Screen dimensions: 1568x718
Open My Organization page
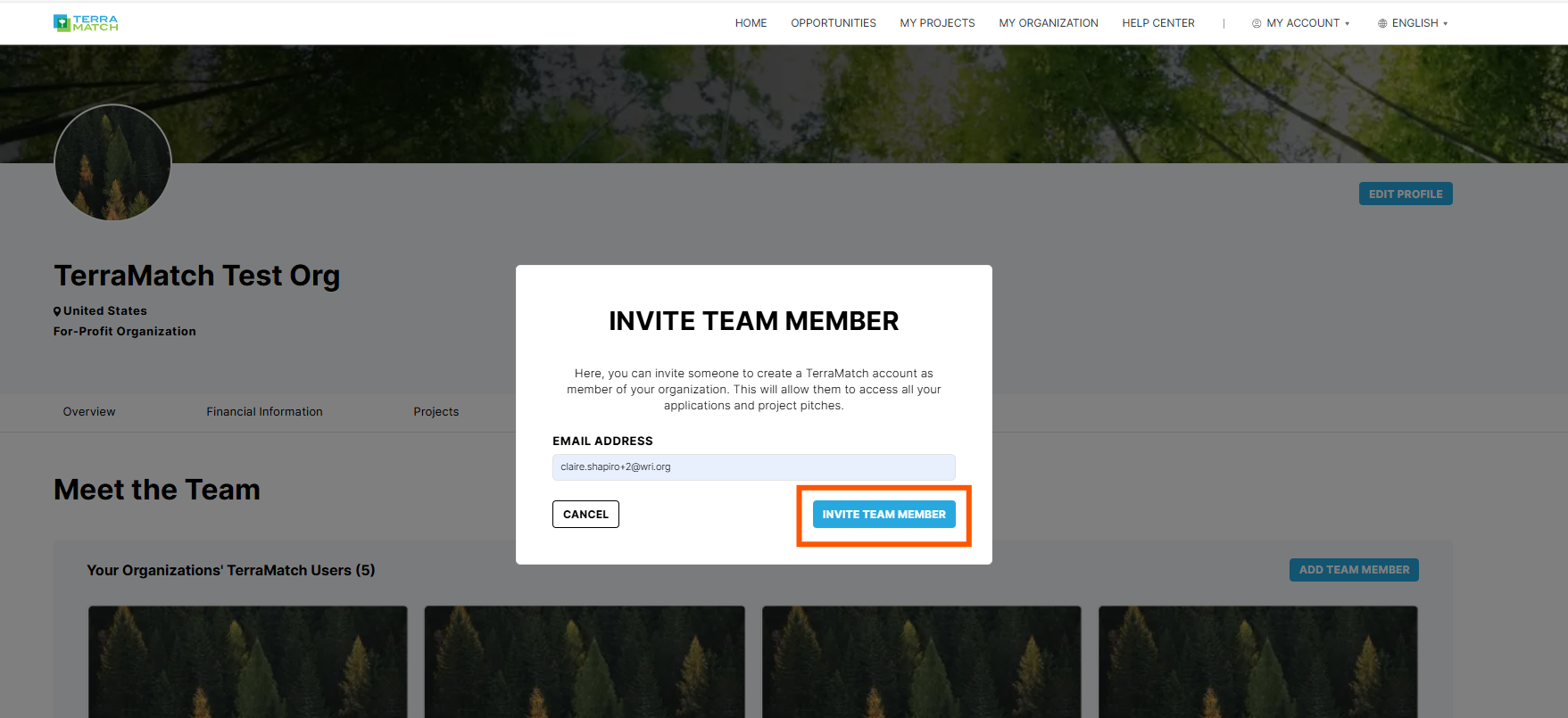[1048, 23]
